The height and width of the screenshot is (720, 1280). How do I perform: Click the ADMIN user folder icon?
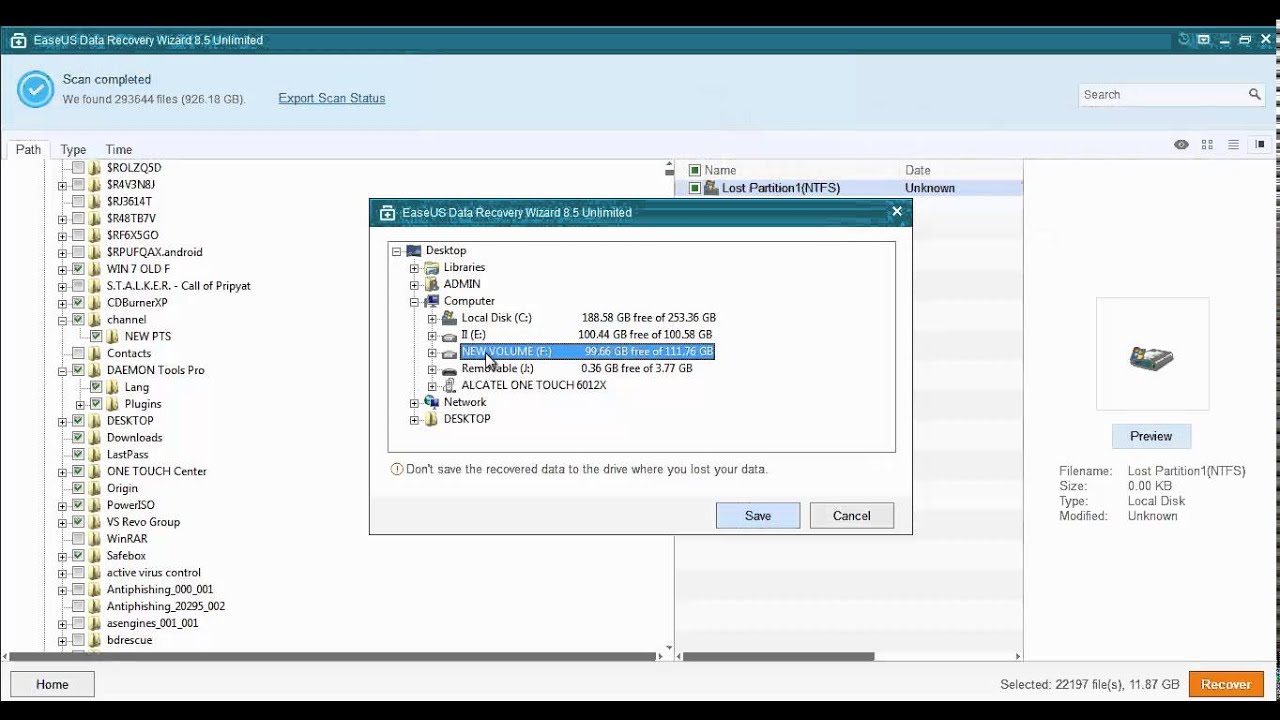(432, 284)
